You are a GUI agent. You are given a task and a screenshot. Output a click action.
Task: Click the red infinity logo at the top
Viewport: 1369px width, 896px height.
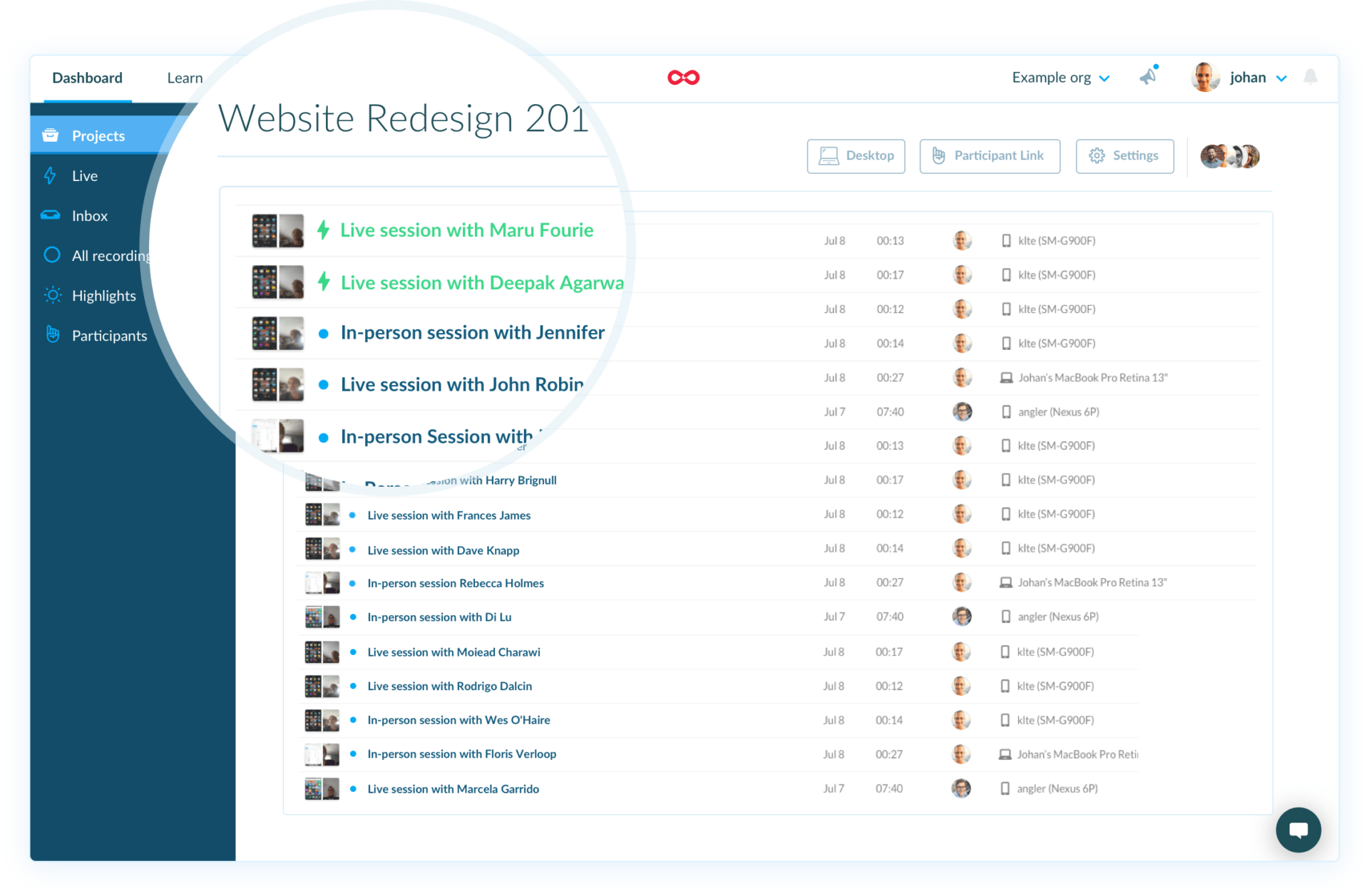point(683,77)
